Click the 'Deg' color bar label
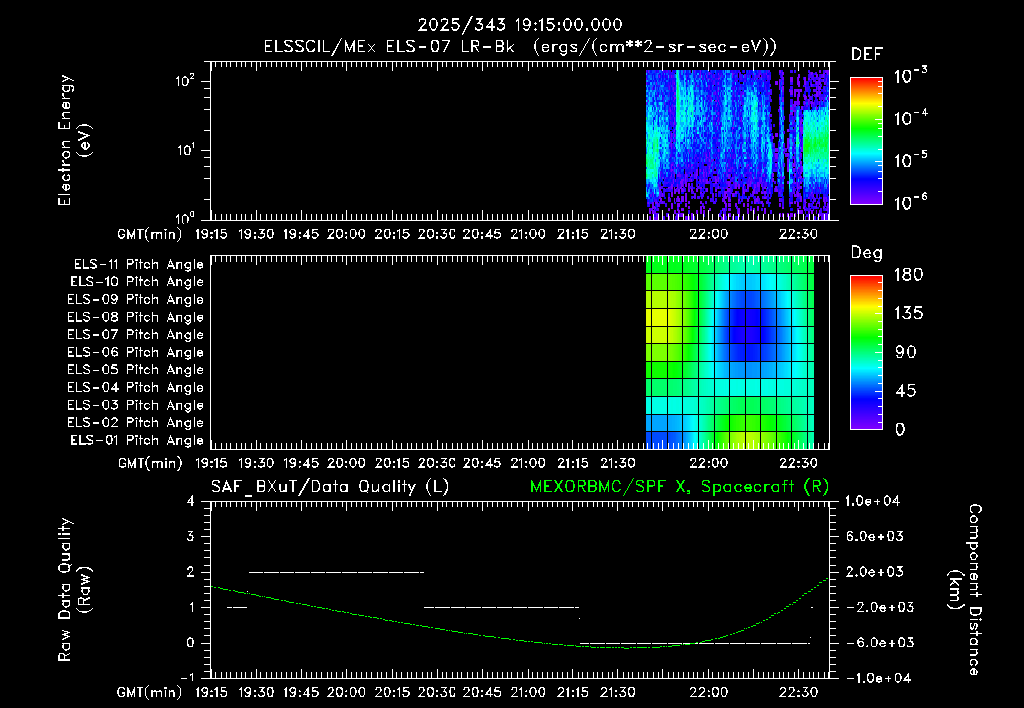The height and width of the screenshot is (708, 1024). pos(867,253)
